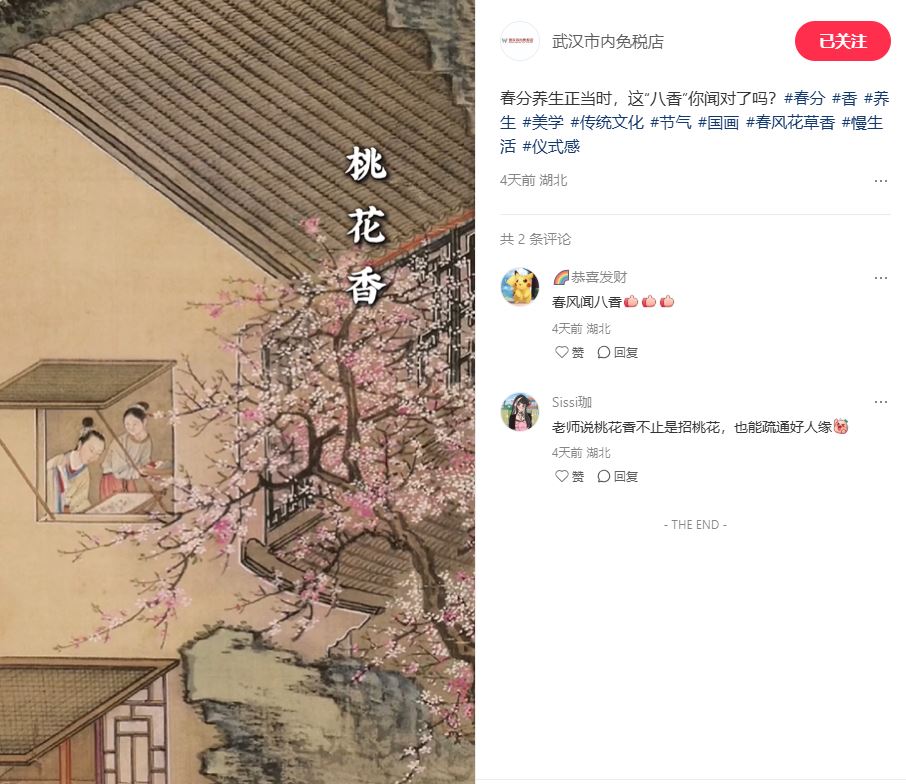Open the hashtag #国画
This screenshot has width=906, height=784.
tap(718, 122)
